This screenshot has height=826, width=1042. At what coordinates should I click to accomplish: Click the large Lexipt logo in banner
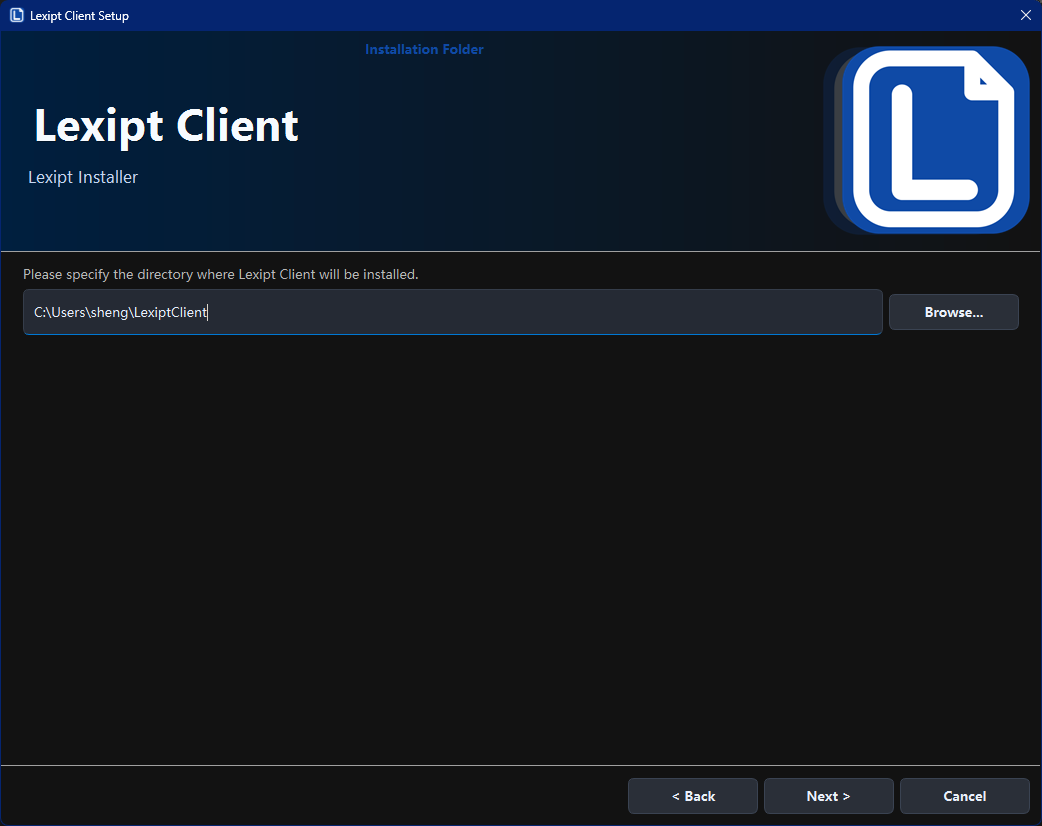tap(930, 140)
